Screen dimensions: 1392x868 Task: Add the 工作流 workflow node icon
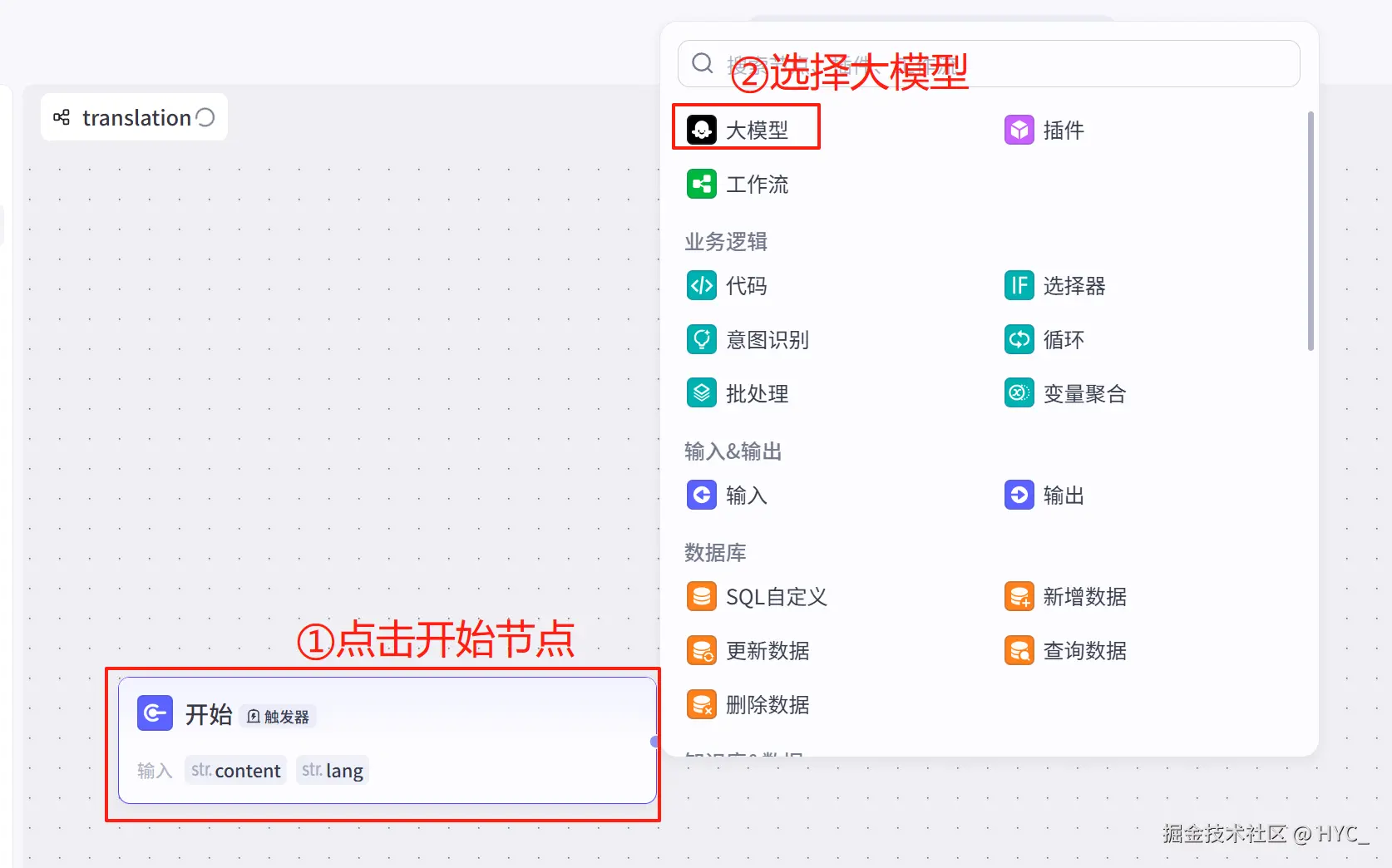pos(702,184)
